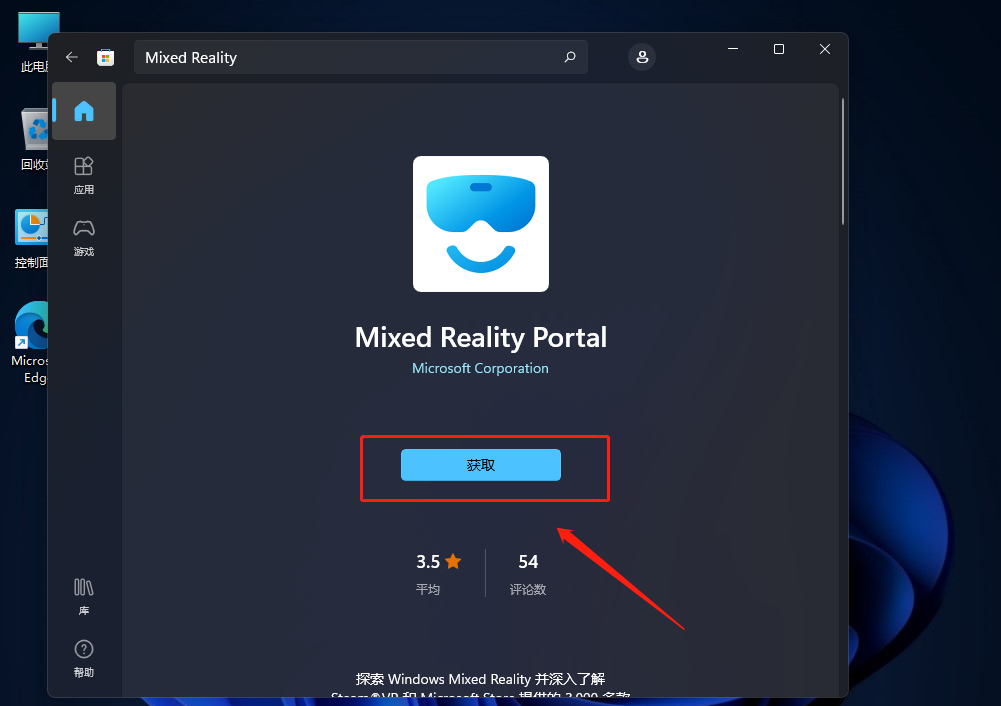Open 帮助 (Help) in the sidebar
The width and height of the screenshot is (1001, 706).
[x=84, y=657]
